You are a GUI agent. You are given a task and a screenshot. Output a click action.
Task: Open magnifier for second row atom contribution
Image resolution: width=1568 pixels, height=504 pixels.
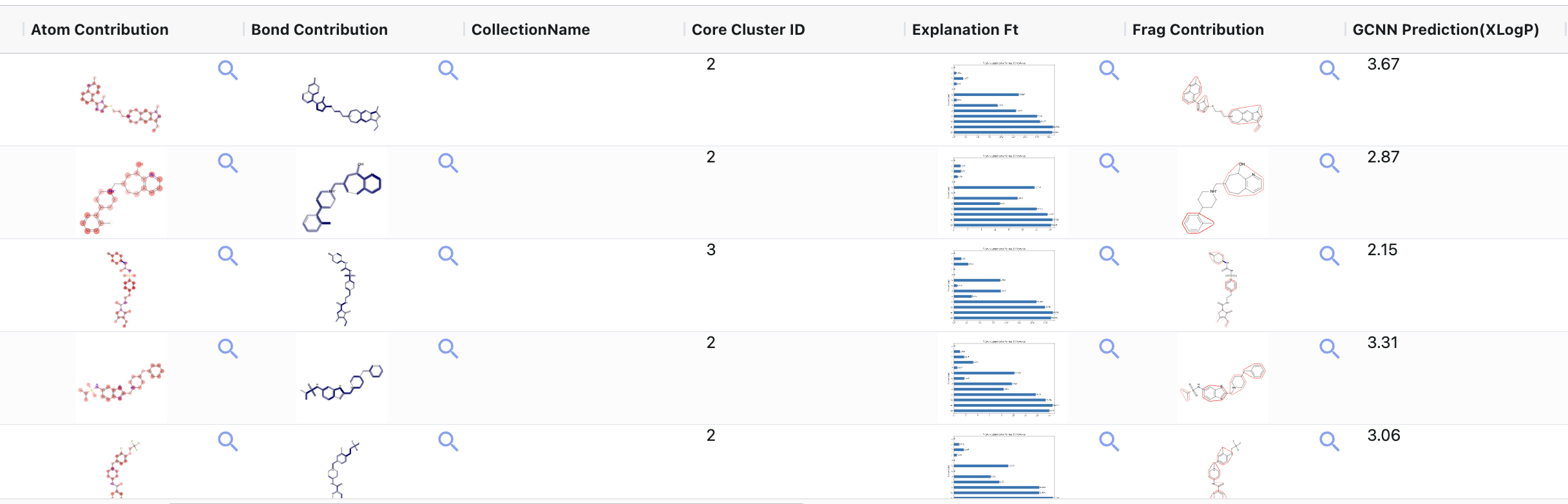[227, 162]
